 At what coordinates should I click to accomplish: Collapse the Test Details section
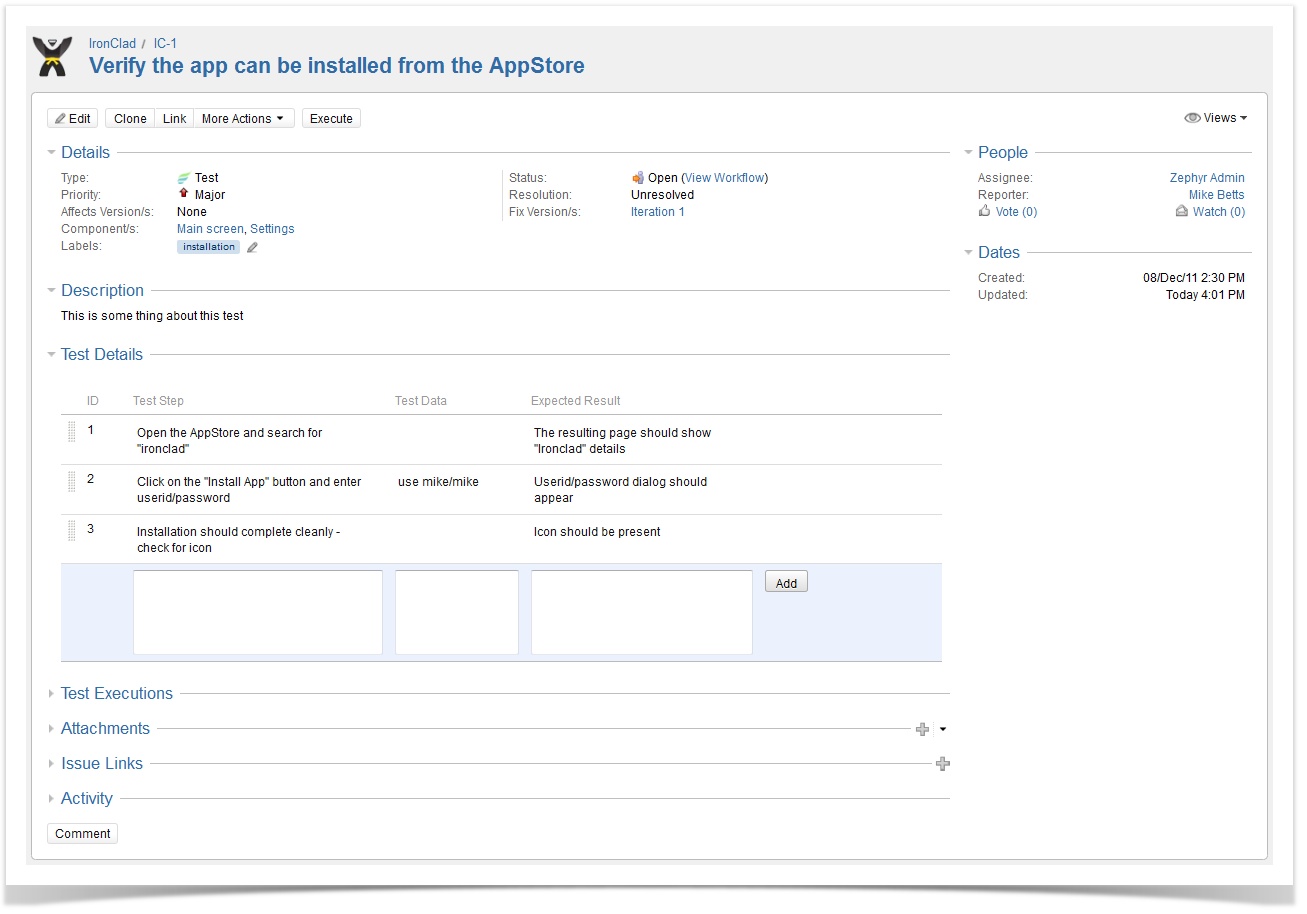click(x=52, y=355)
